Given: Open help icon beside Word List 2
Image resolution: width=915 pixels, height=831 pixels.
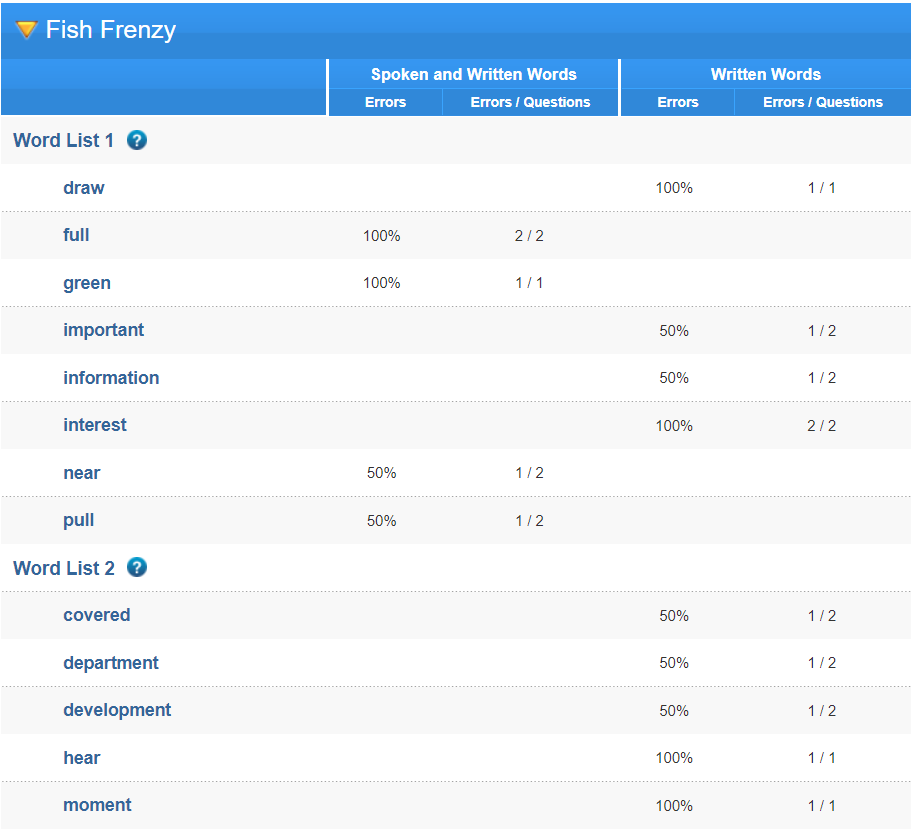Looking at the screenshot, I should coord(137,567).
